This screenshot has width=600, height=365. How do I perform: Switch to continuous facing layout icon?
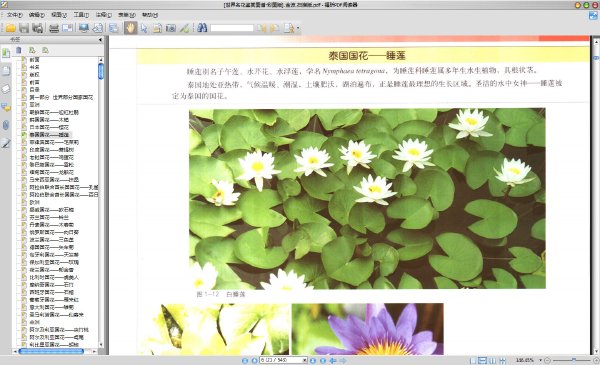[503, 360]
